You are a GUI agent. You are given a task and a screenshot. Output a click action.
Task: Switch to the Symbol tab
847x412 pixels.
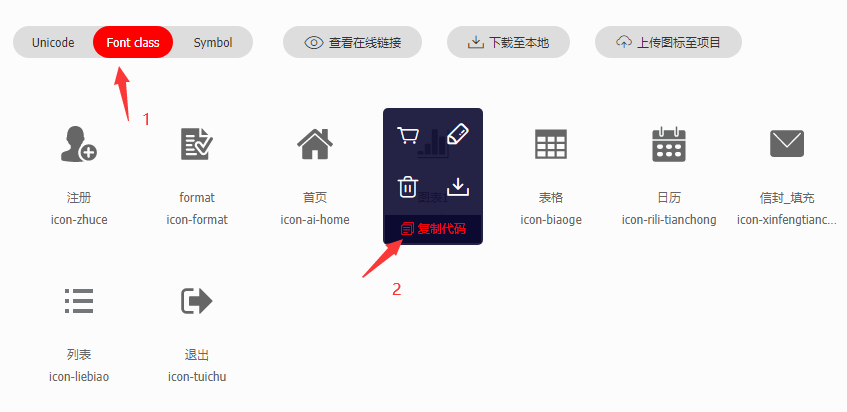(x=213, y=42)
